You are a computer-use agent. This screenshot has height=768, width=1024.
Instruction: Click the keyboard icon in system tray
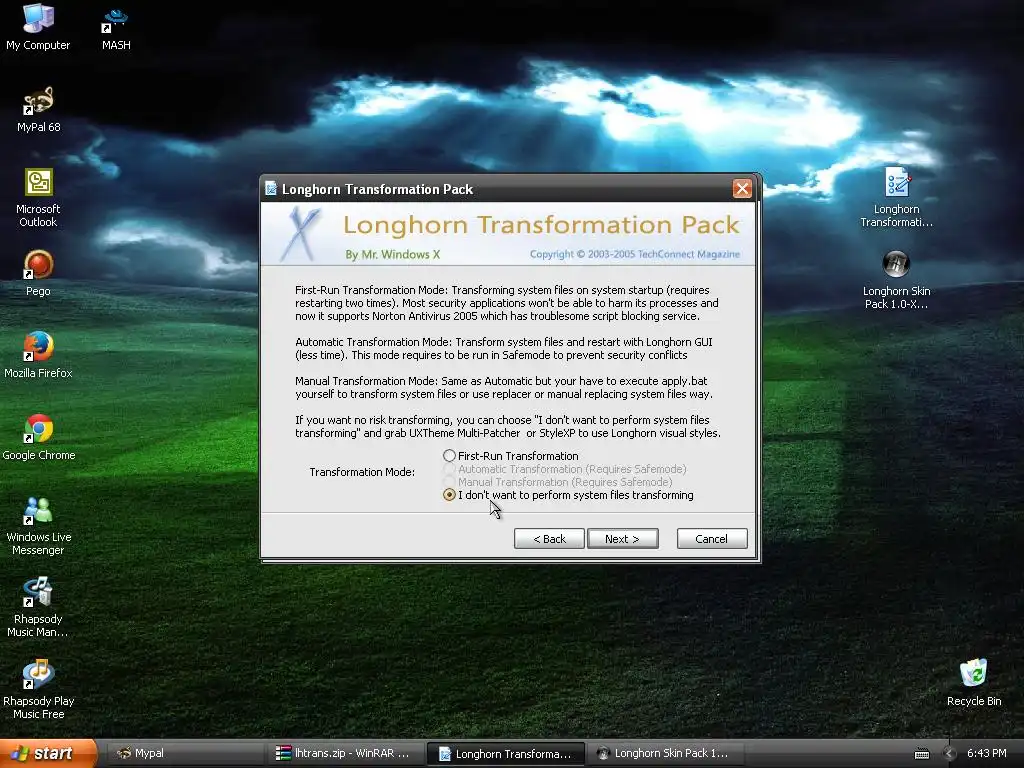[x=921, y=754]
